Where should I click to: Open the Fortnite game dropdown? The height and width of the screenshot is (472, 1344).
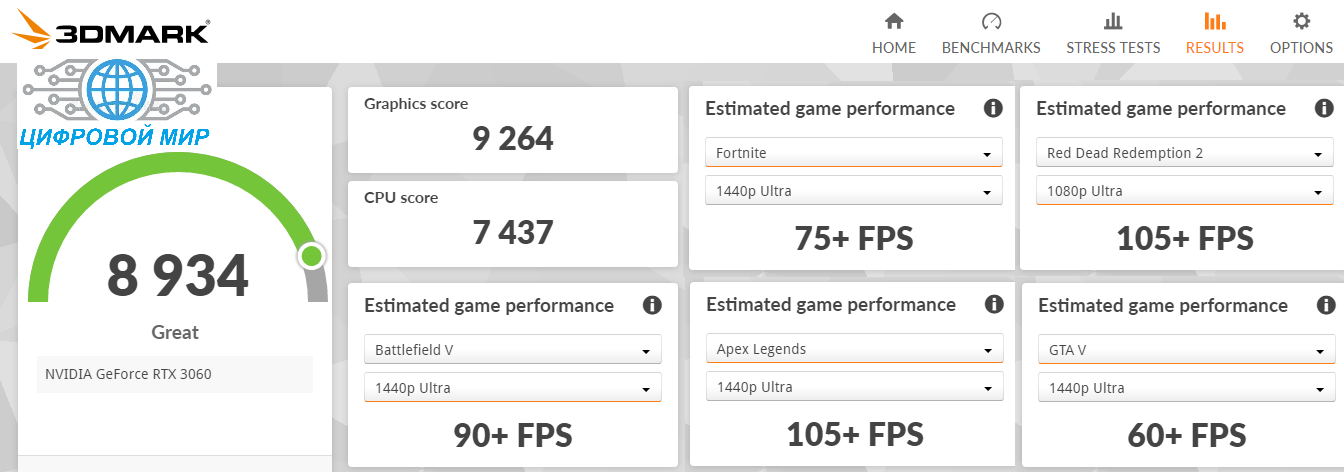[x=854, y=153]
